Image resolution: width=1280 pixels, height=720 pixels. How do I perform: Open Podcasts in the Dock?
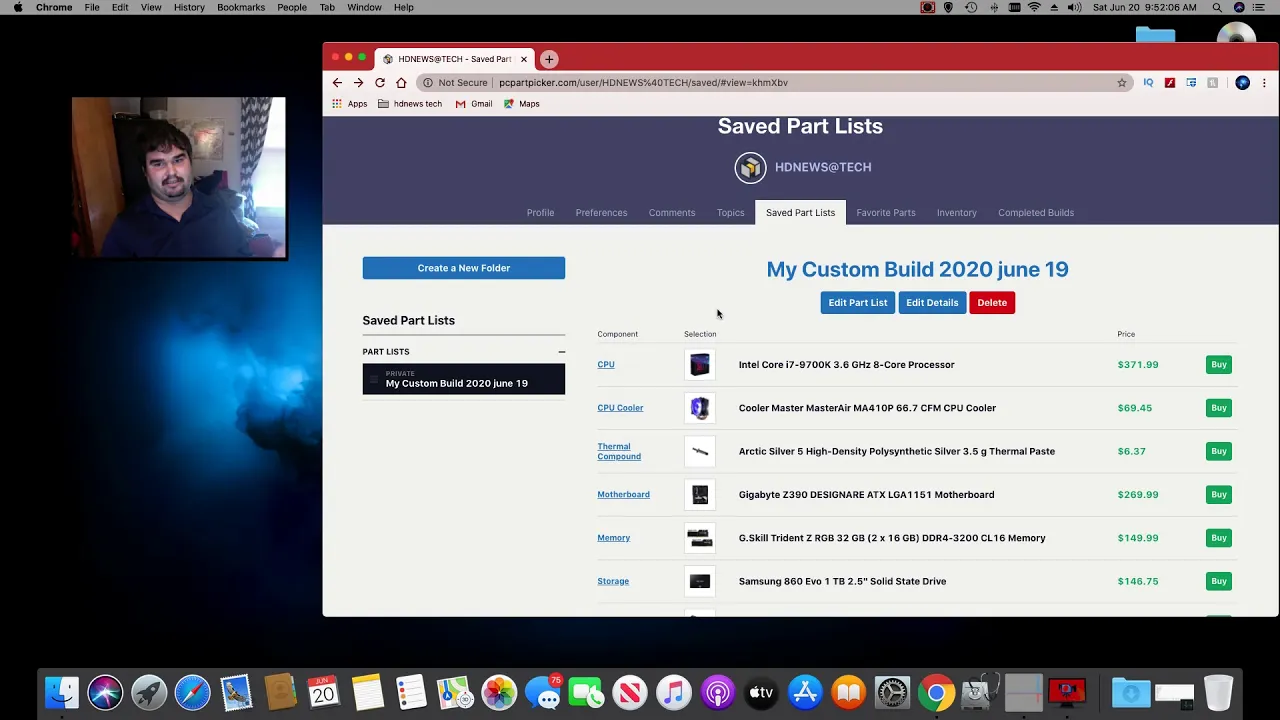click(717, 692)
